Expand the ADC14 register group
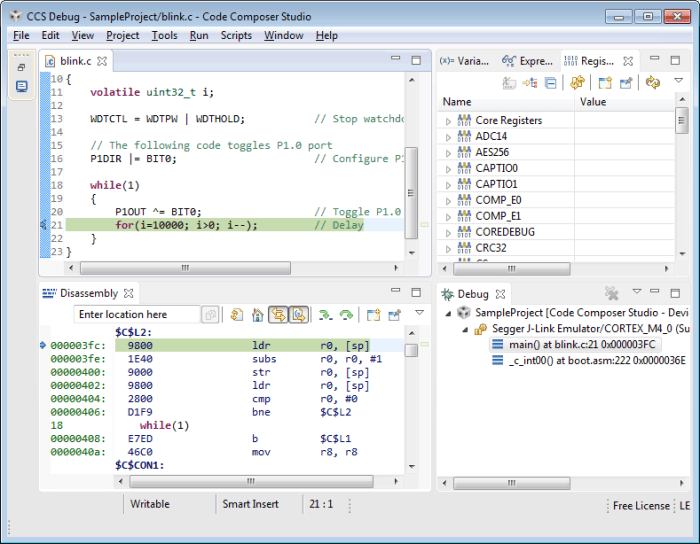 tap(448, 137)
